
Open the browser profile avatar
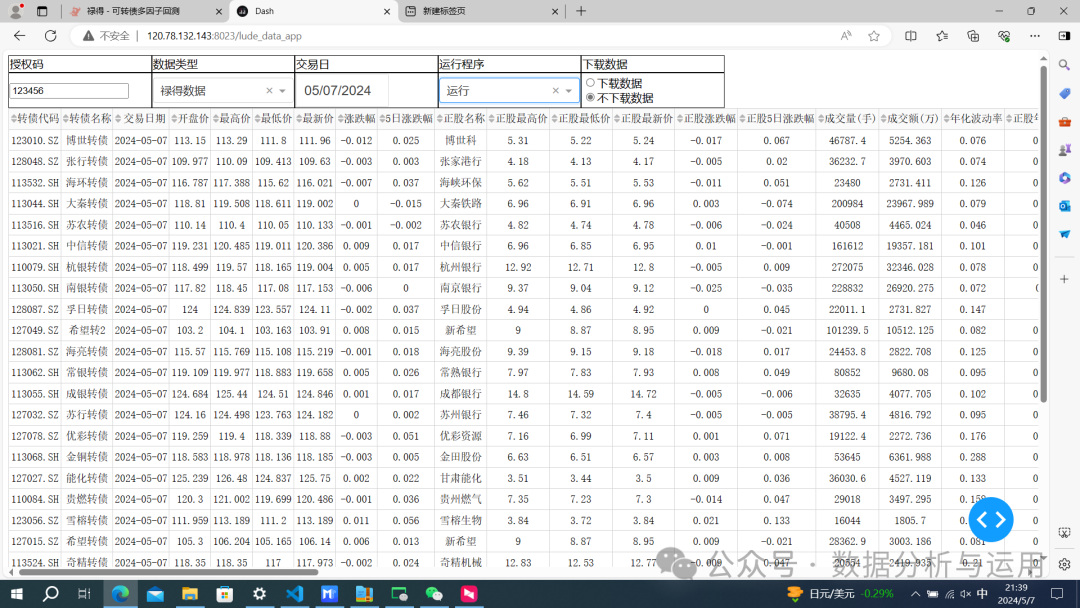coord(16,11)
